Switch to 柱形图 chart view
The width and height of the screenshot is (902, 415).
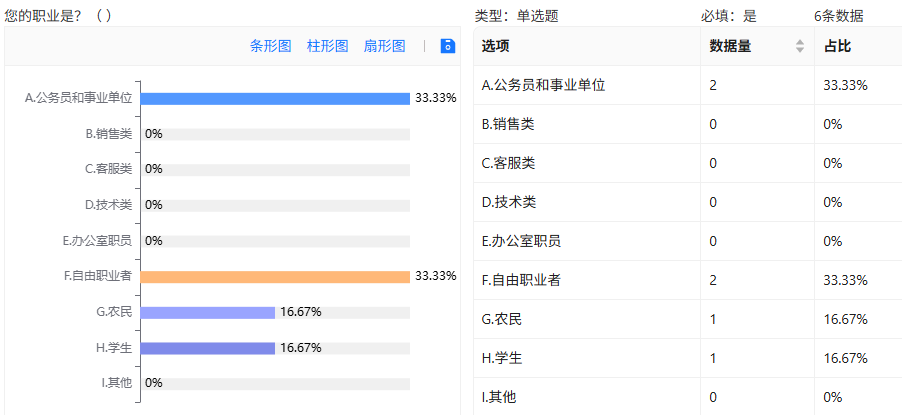pyautogui.click(x=327, y=46)
